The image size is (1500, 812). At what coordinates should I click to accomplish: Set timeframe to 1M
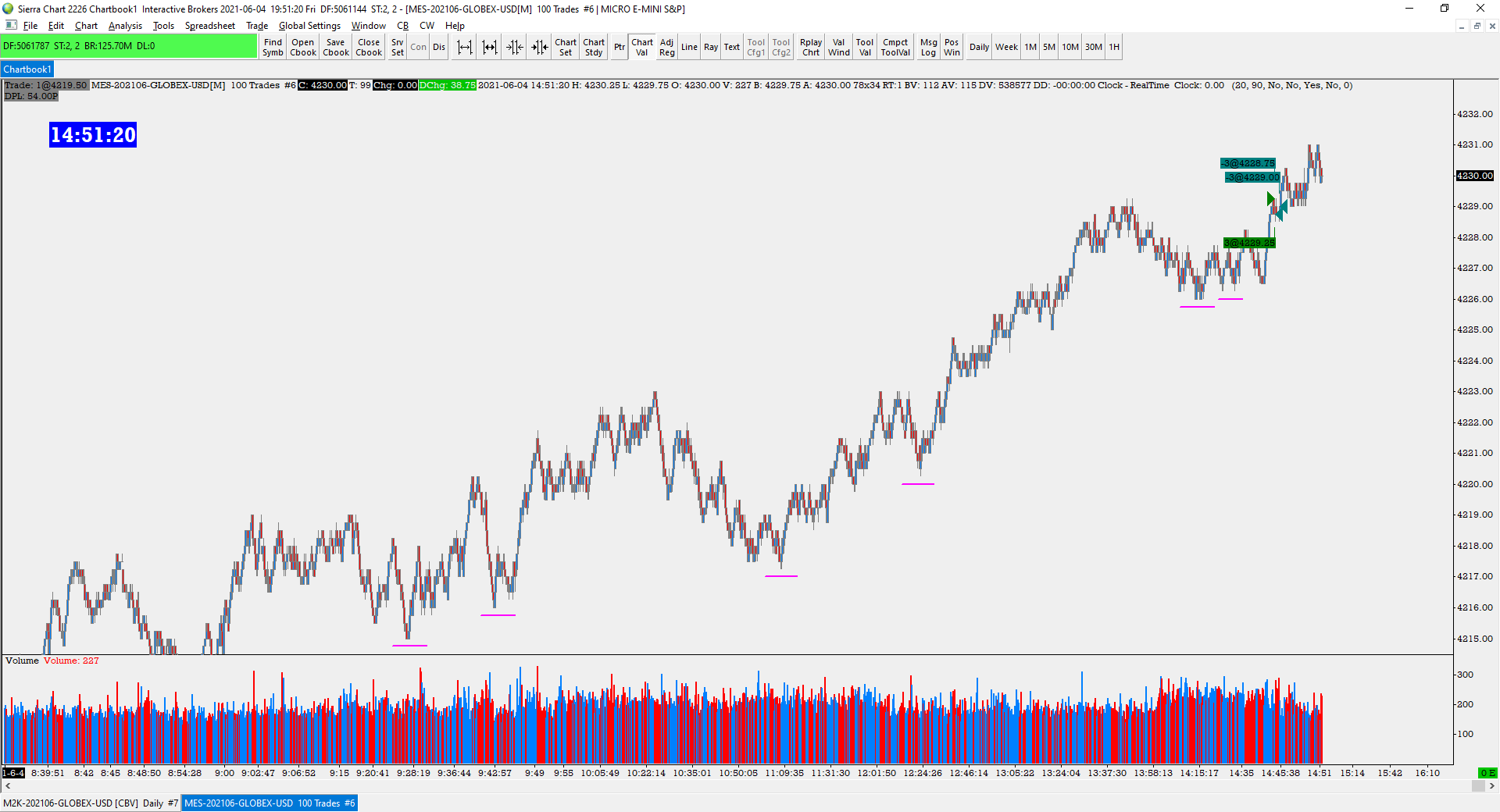pos(1030,47)
